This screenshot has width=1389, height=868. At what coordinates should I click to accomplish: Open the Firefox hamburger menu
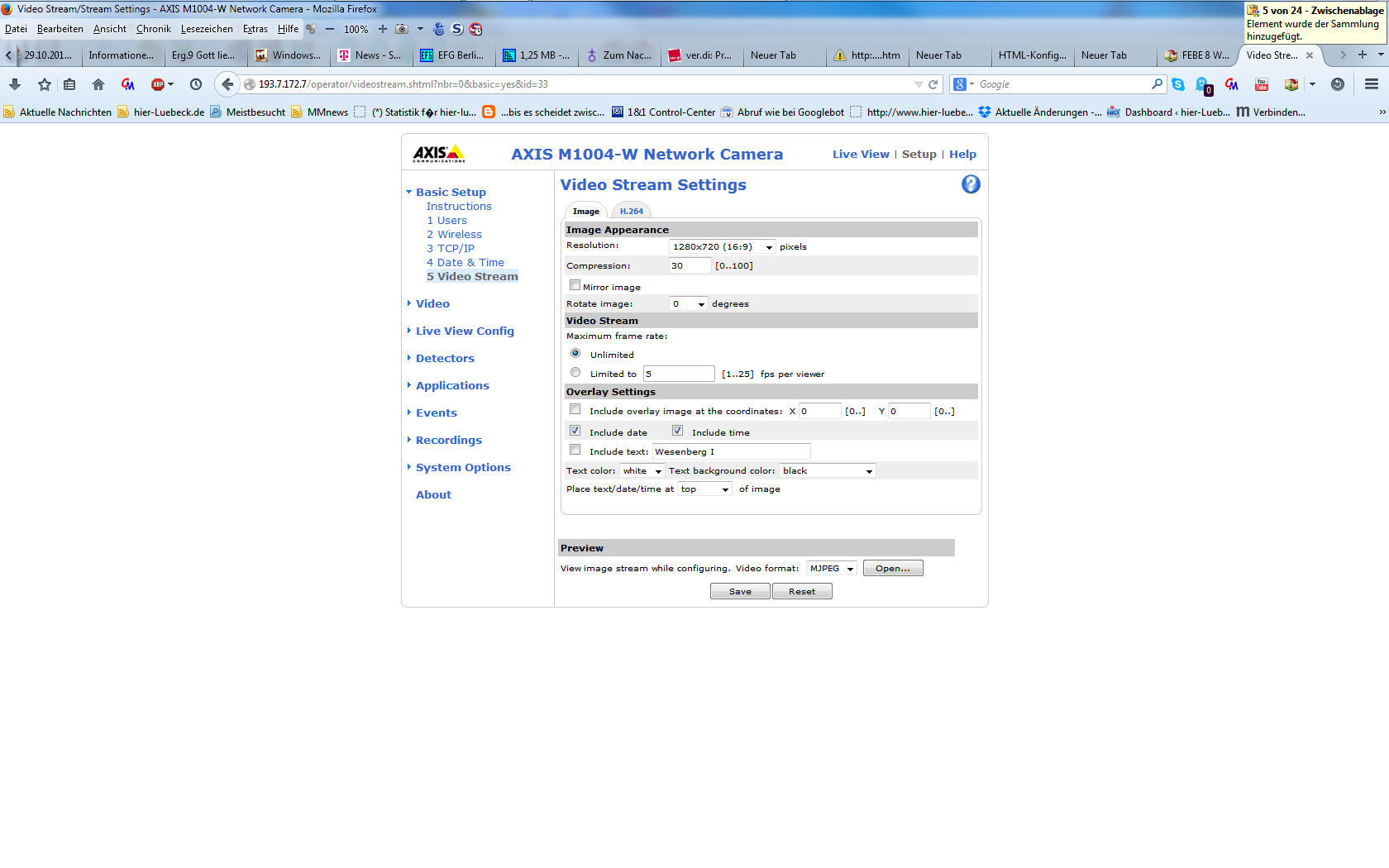pos(1372,84)
